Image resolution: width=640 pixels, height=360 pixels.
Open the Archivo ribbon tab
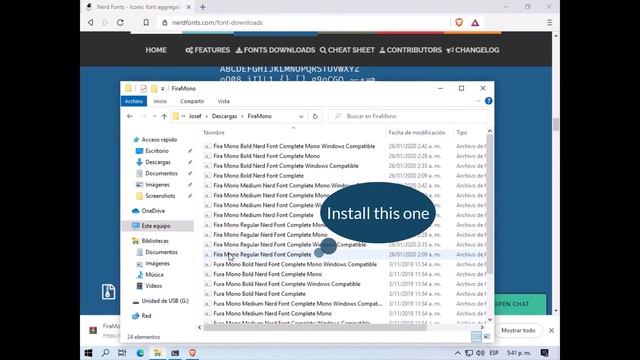pyautogui.click(x=133, y=101)
